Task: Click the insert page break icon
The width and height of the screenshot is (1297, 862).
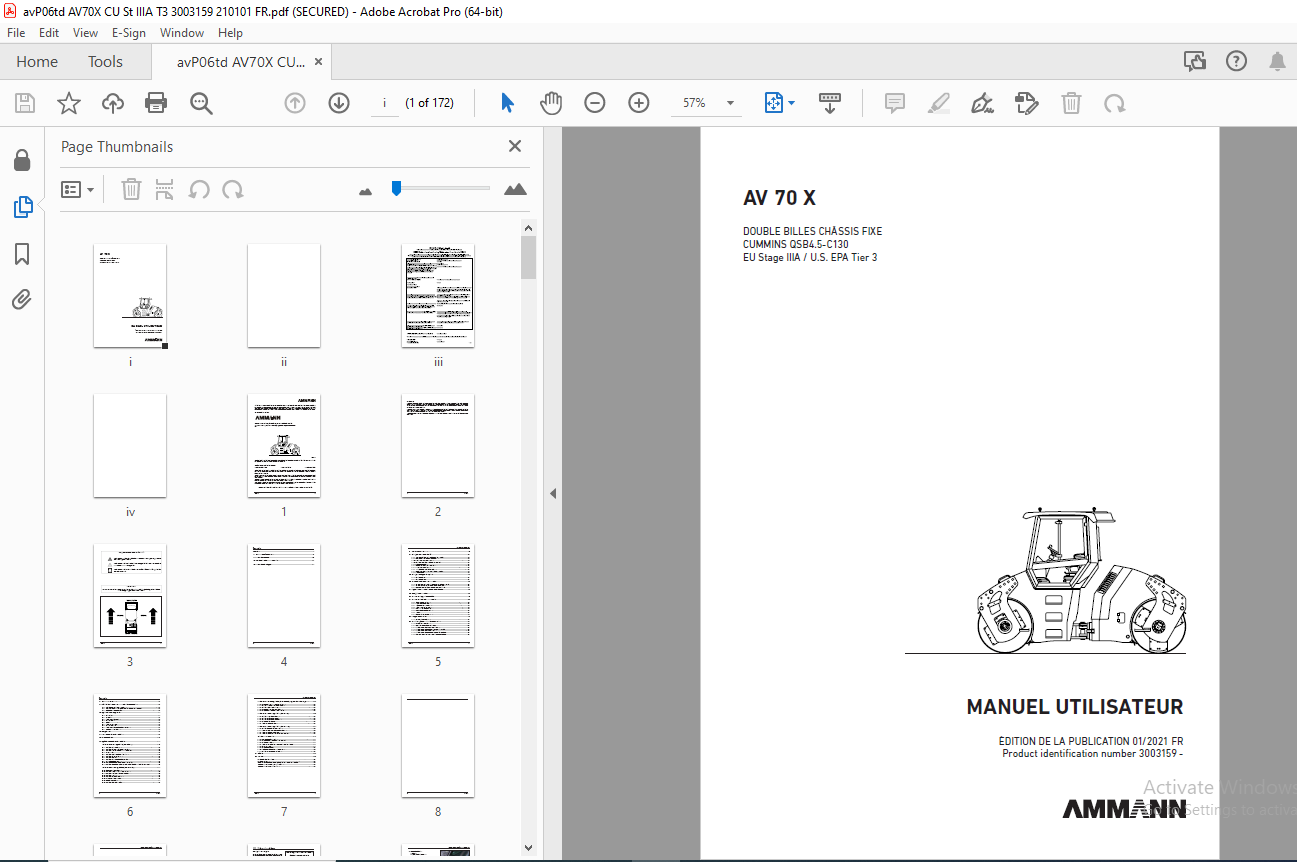Action: tap(165, 189)
